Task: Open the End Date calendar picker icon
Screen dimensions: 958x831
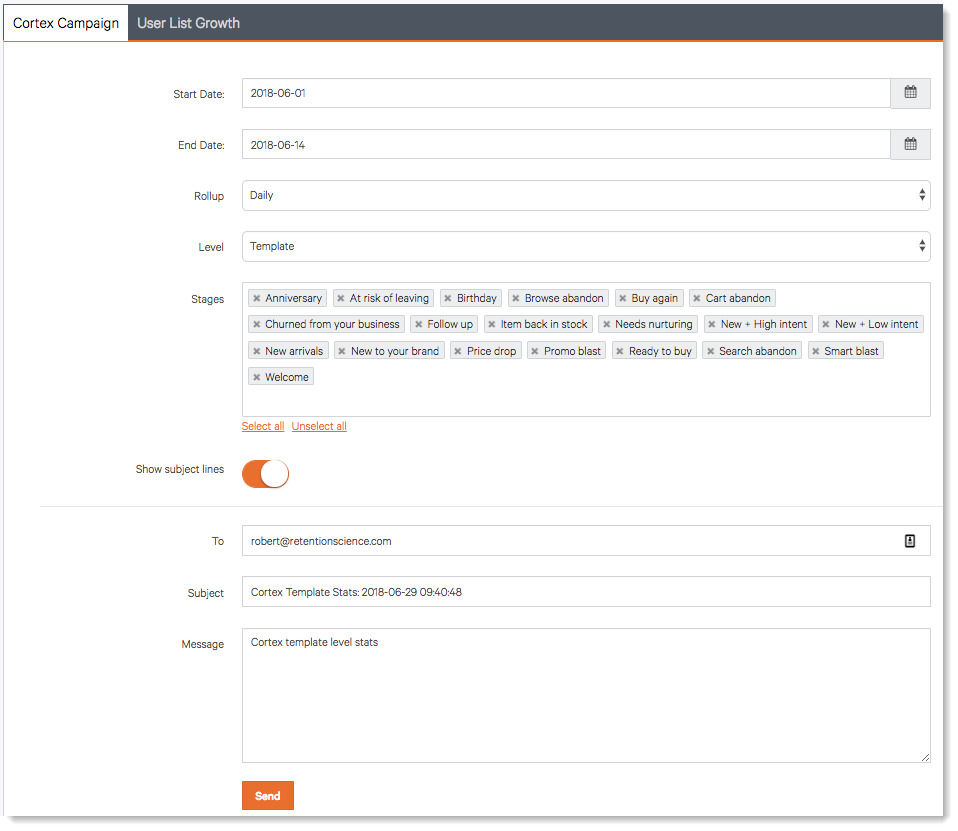Action: [x=910, y=144]
